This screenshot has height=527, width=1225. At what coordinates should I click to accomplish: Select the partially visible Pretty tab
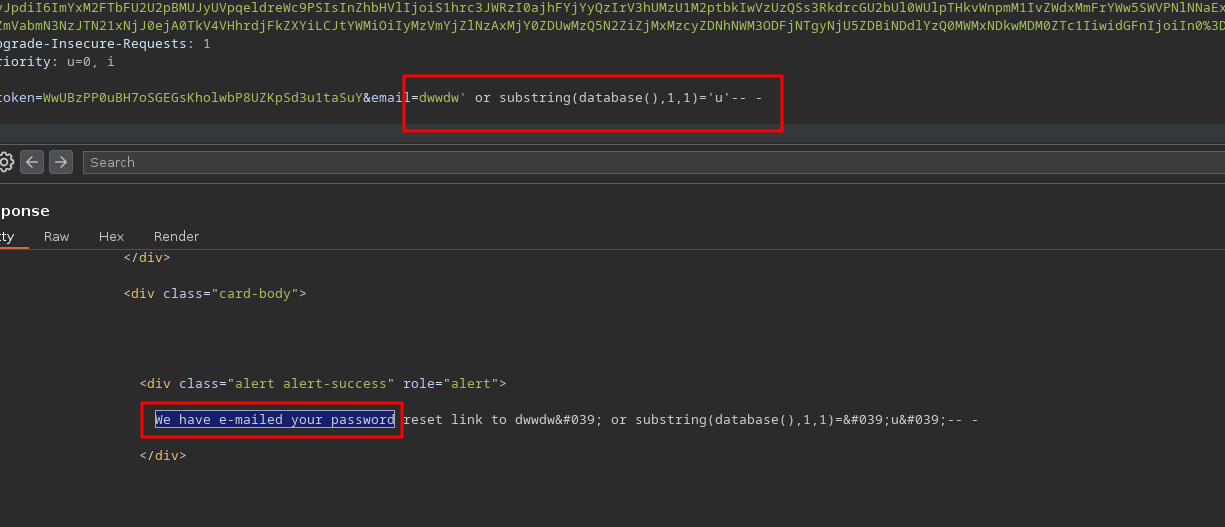click(7, 237)
